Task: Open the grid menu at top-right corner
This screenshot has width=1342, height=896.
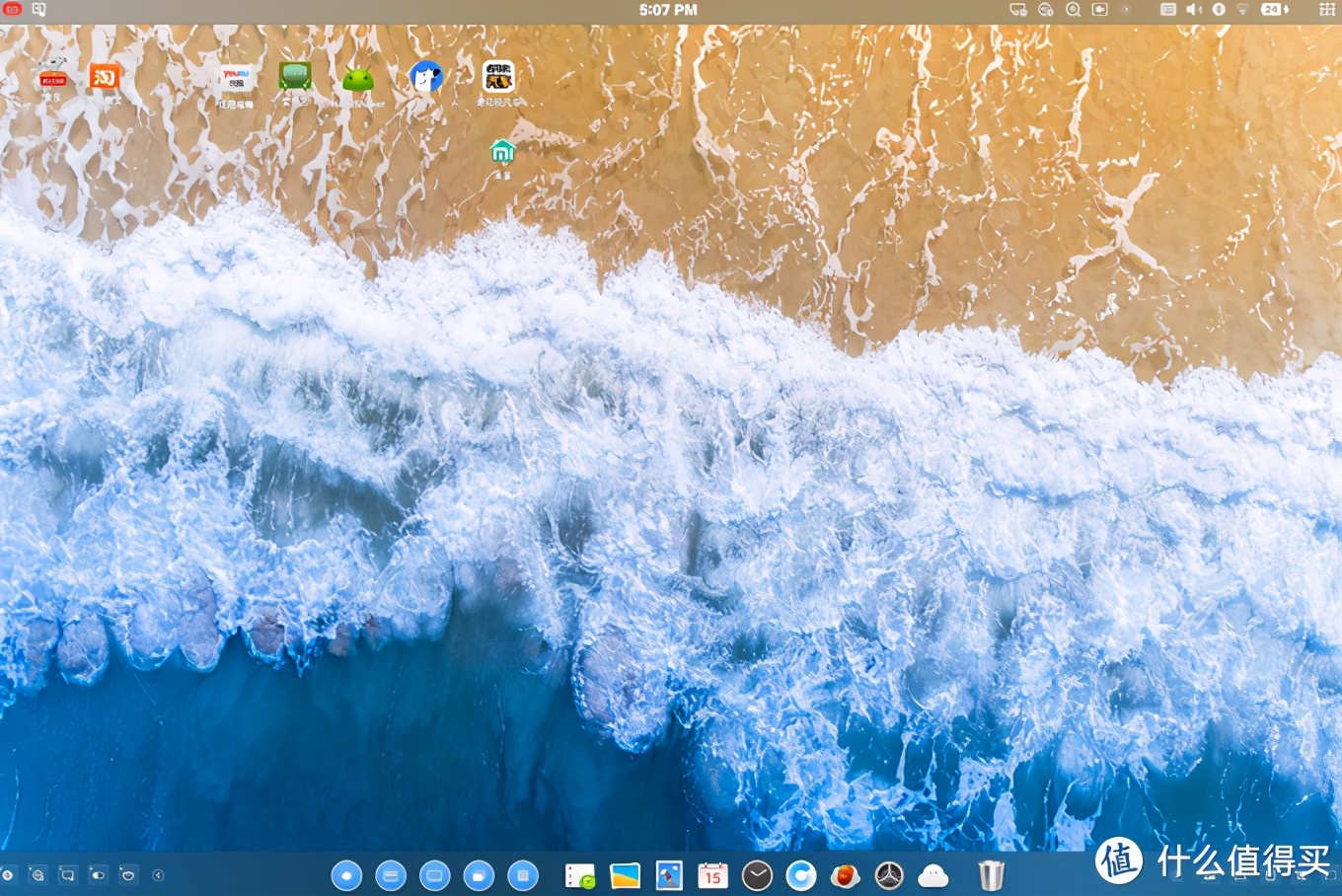Action: click(1327, 10)
